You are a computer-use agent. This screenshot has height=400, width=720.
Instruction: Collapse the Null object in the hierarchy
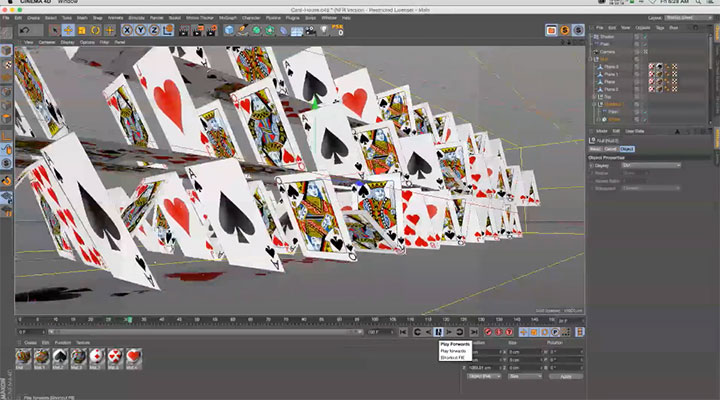click(x=591, y=59)
